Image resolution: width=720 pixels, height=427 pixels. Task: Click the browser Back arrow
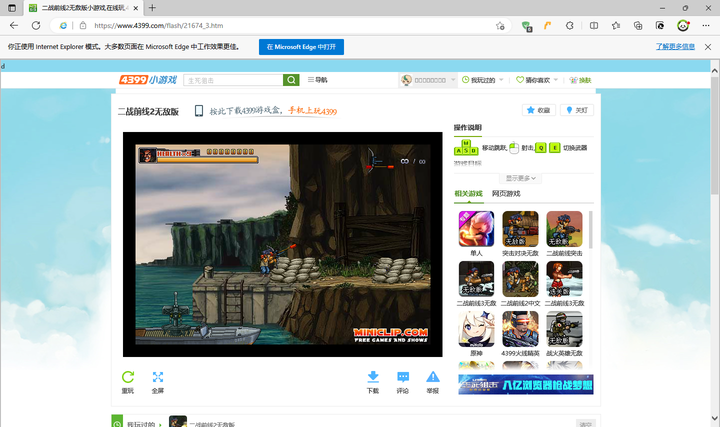point(14,26)
